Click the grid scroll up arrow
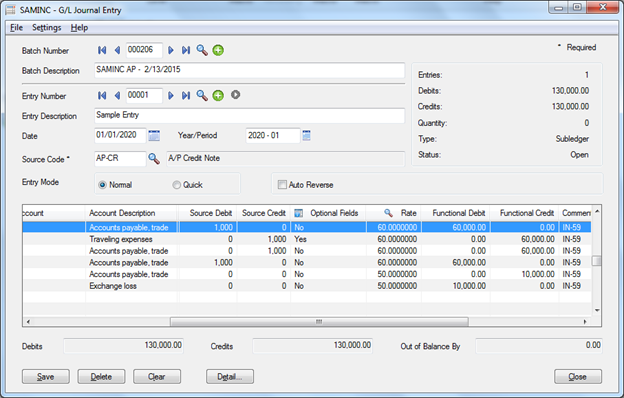 coord(597,211)
